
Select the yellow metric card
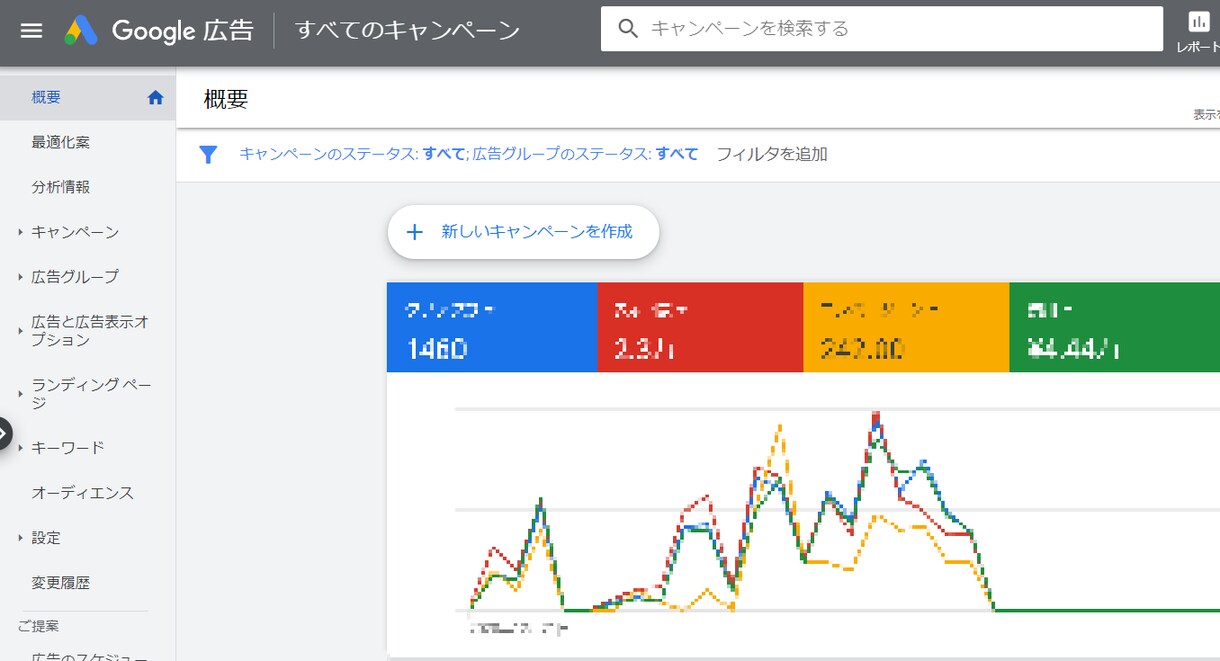click(x=906, y=327)
